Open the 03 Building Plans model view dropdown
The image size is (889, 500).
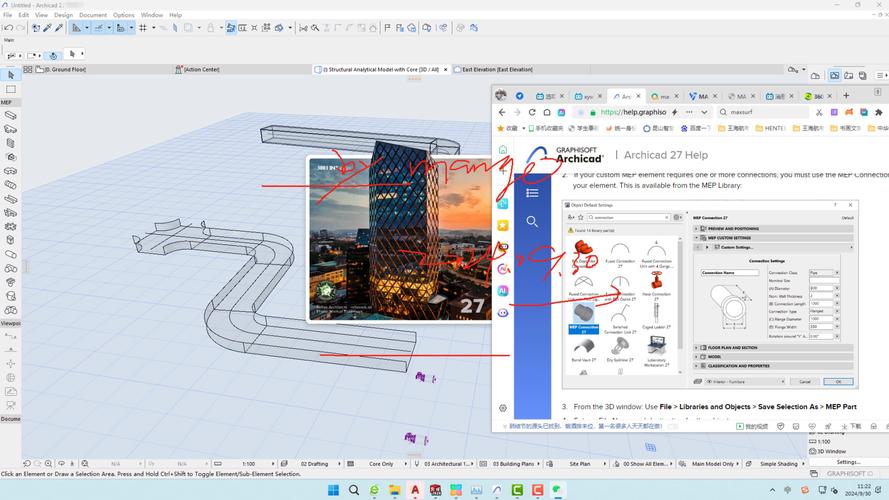click(x=513, y=464)
